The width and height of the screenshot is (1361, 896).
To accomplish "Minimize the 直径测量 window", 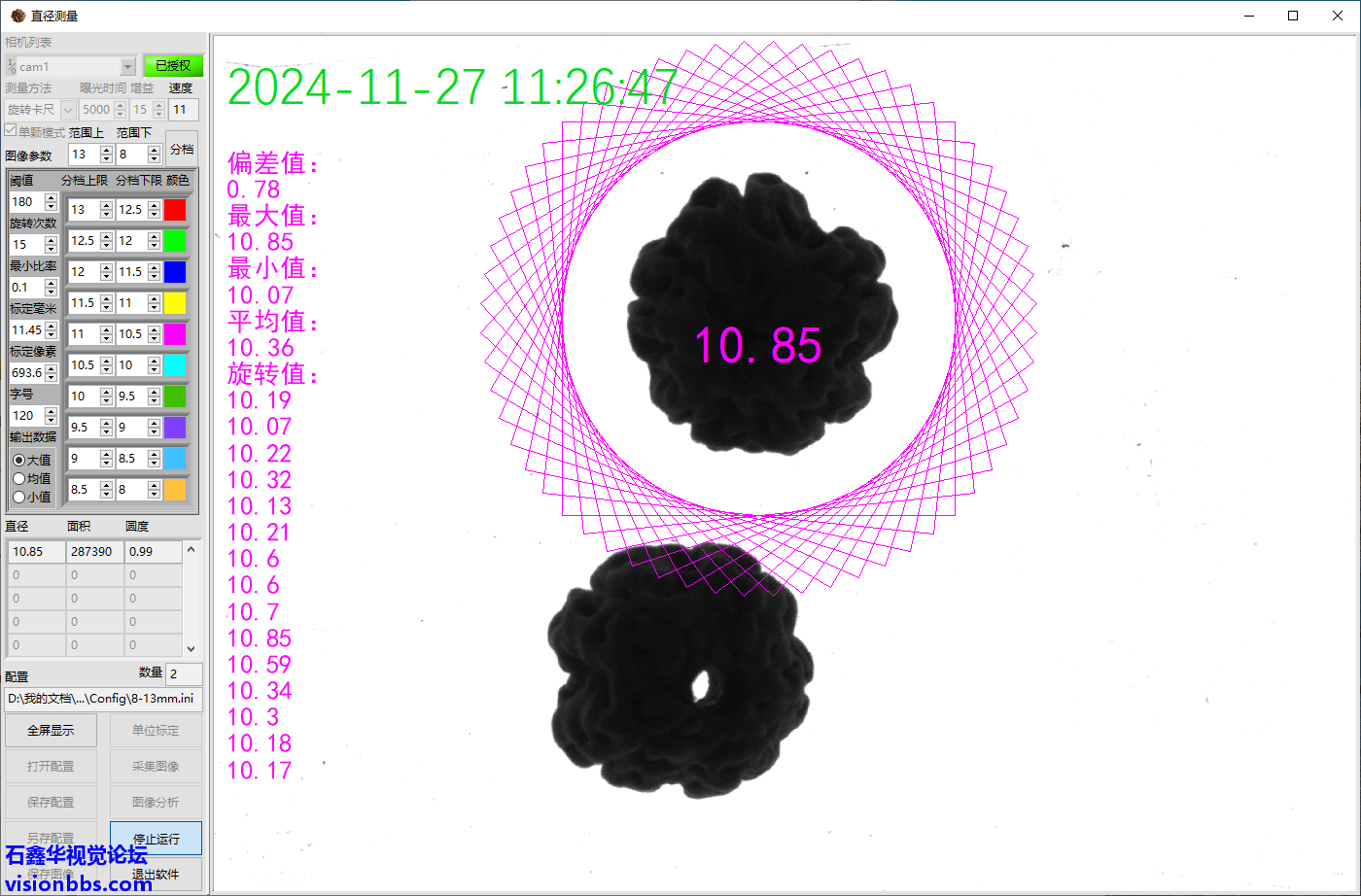I will 1248,16.
